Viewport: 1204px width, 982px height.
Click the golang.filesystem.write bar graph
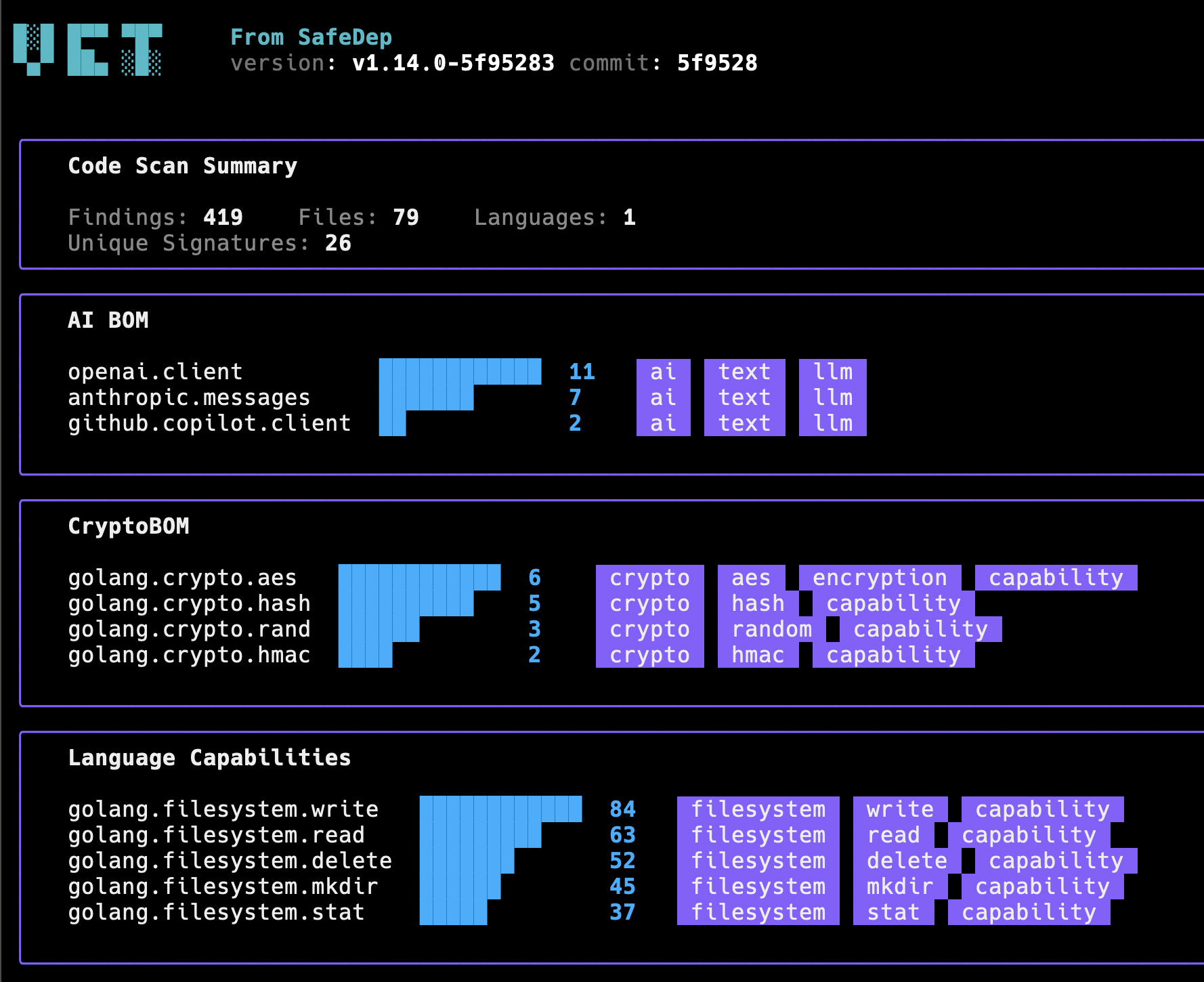coord(500,809)
